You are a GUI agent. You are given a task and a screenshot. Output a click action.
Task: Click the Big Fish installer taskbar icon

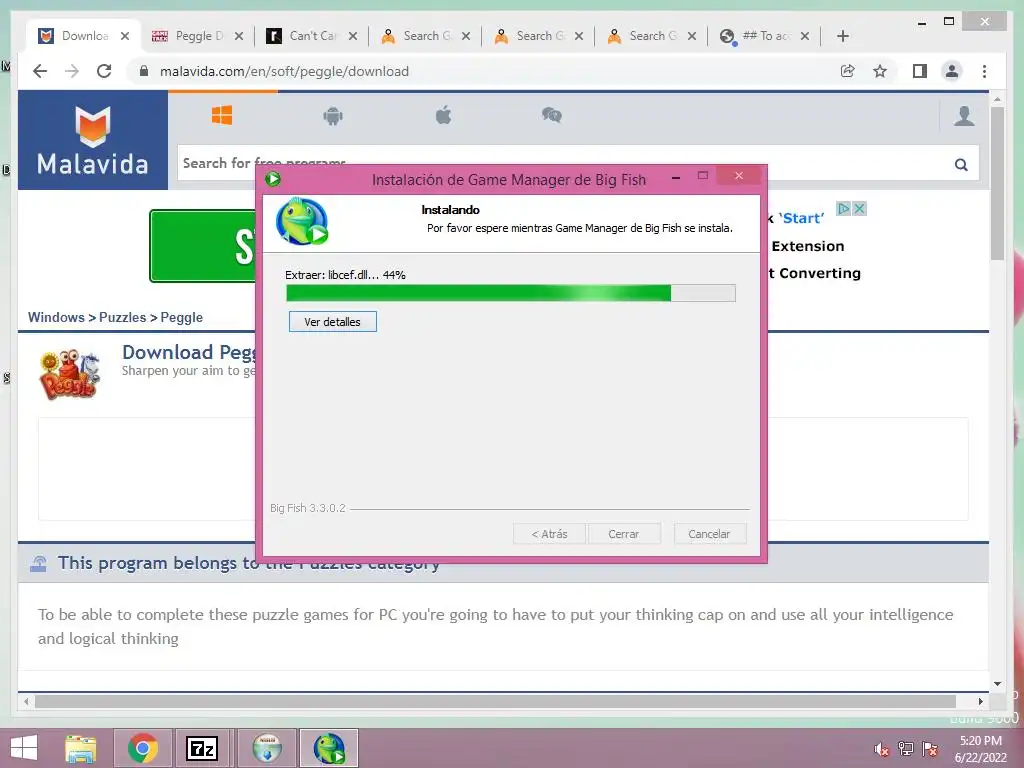[x=329, y=748]
